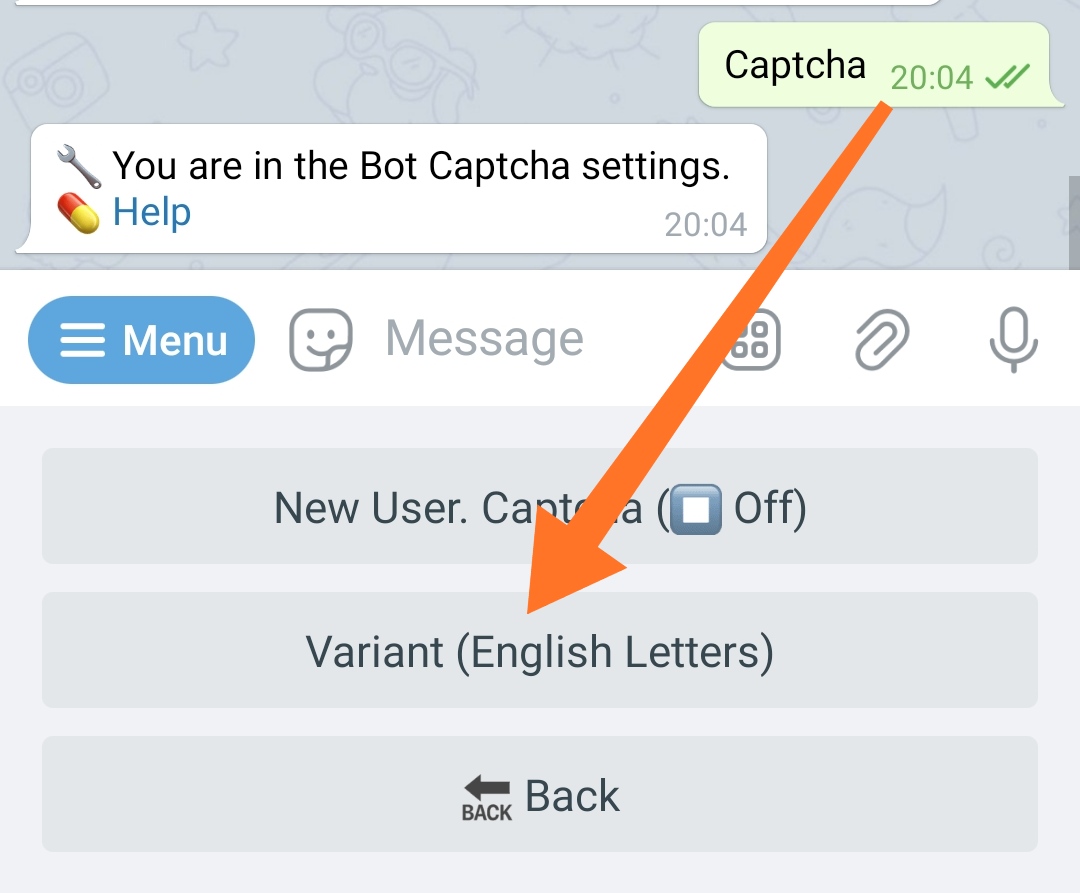This screenshot has width=1080, height=893.
Task: Open the blue bot Menu button
Action: (141, 341)
